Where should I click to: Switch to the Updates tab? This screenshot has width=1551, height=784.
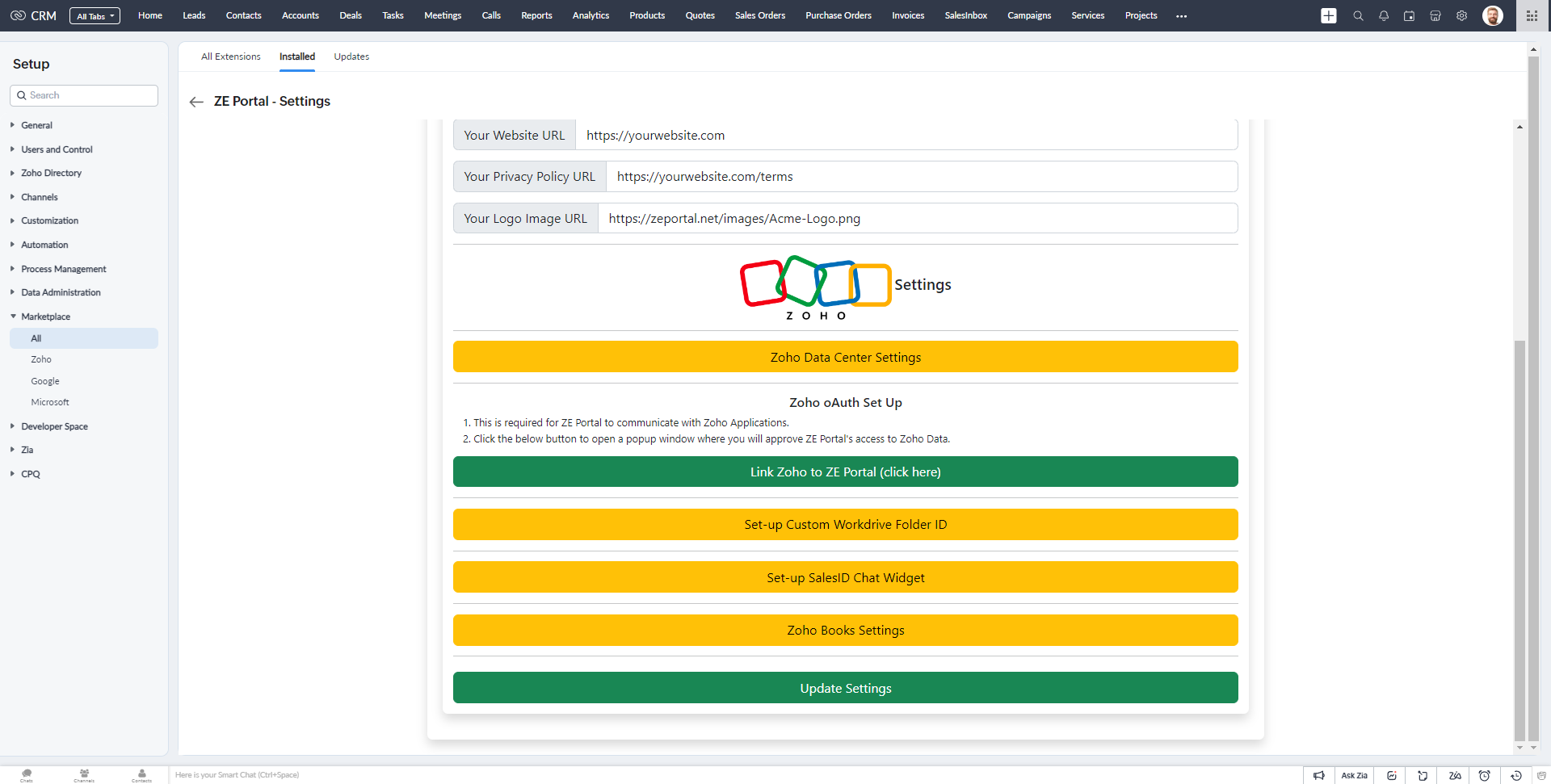351,57
